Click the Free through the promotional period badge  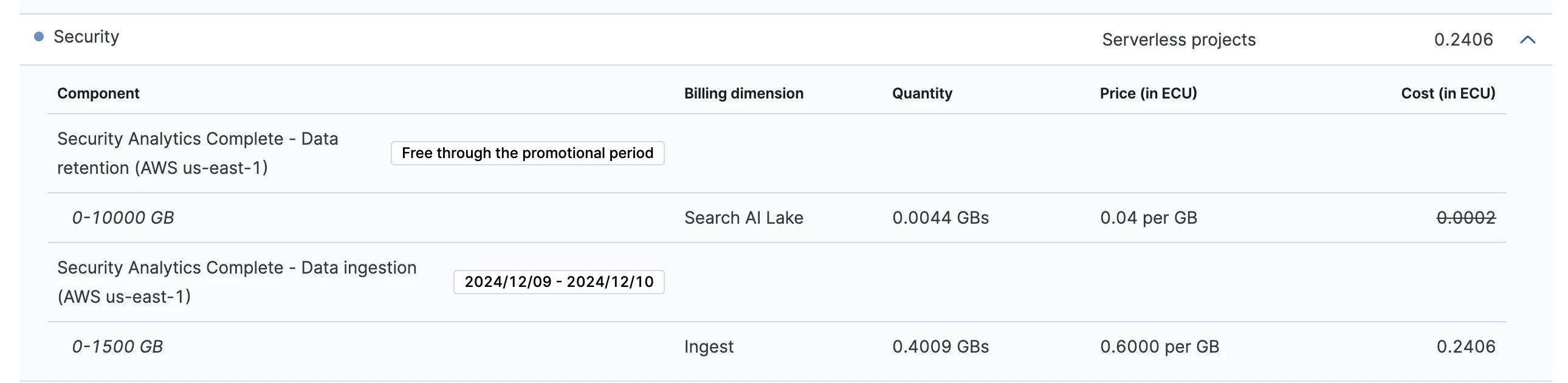[x=528, y=153]
